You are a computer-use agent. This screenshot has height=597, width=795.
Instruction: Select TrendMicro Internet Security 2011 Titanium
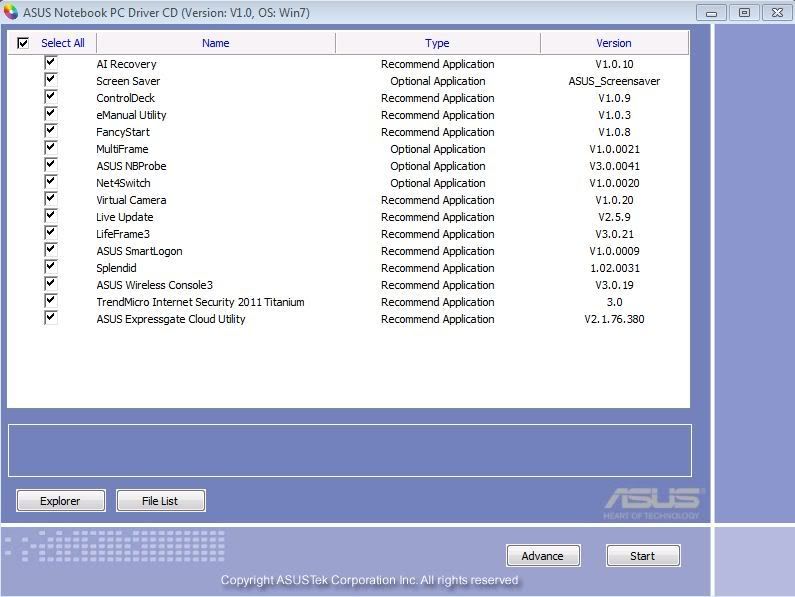click(200, 302)
